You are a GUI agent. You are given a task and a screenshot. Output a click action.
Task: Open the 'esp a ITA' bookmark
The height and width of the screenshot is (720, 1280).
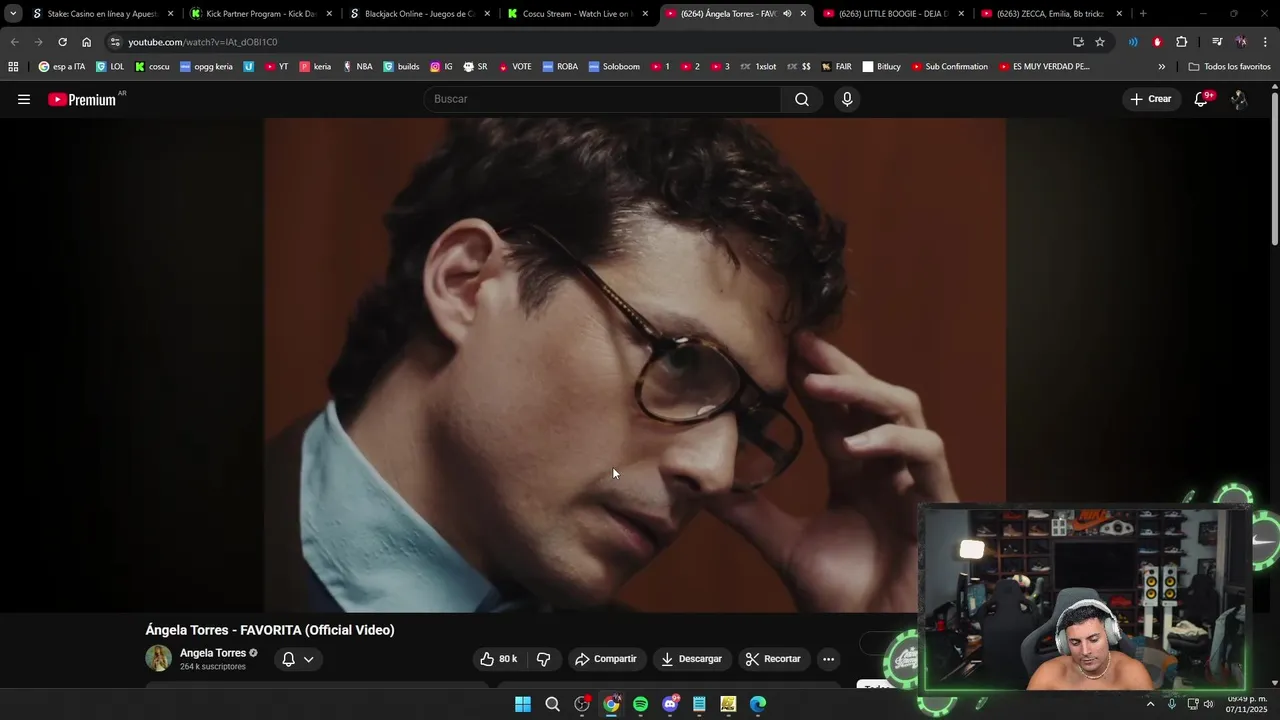pos(62,67)
